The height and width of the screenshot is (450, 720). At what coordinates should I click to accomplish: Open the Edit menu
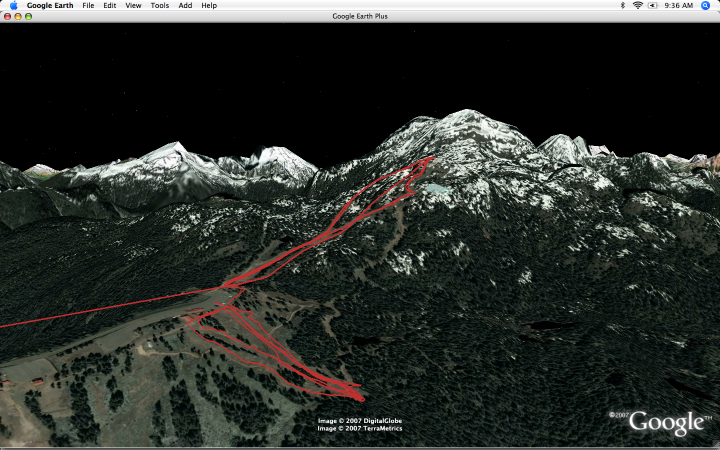(109, 6)
